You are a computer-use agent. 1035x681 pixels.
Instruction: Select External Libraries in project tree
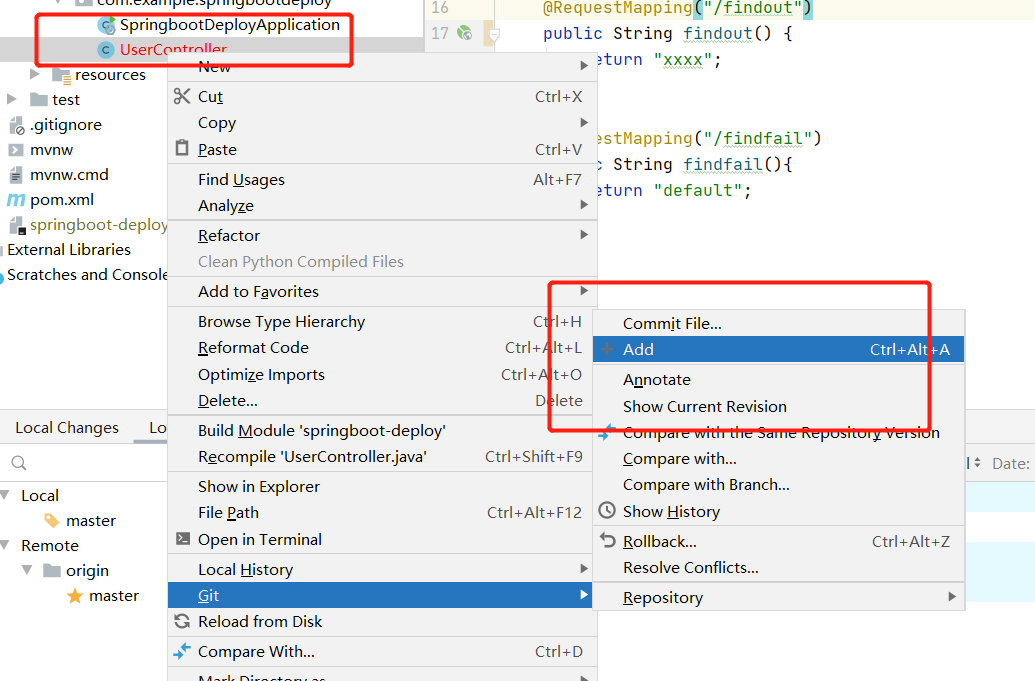pos(69,249)
